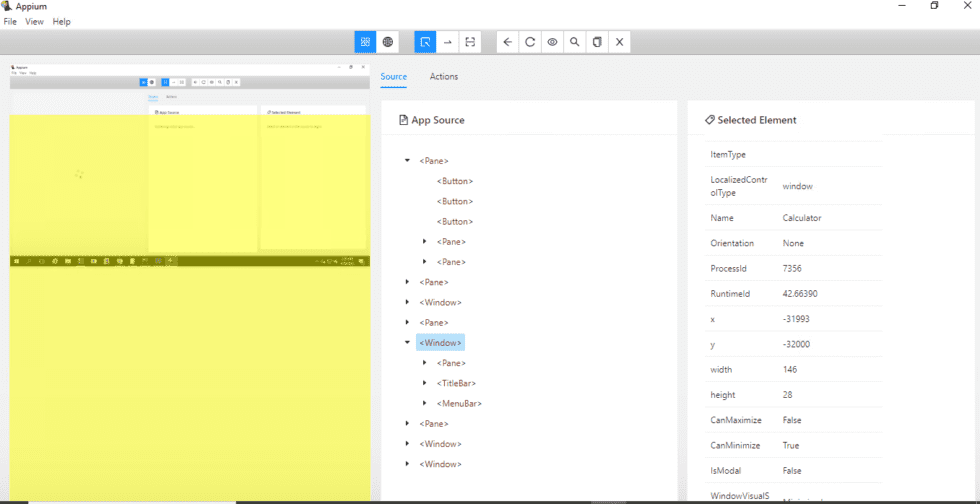The height and width of the screenshot is (504, 980).
Task: Expand the Pane node just above TitleBar
Action: (x=424, y=363)
